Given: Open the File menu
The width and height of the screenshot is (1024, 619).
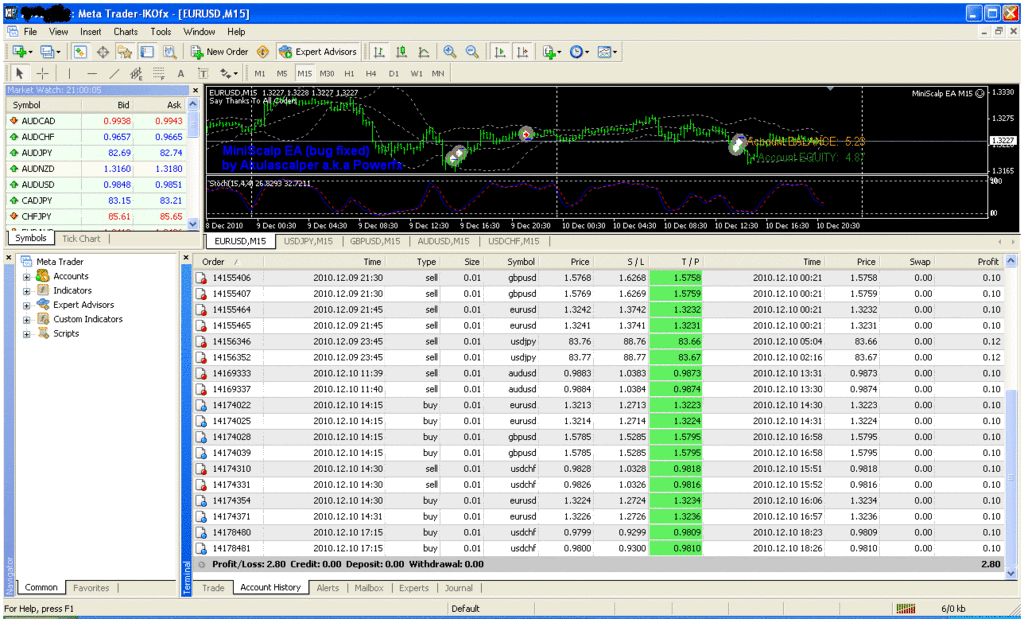Looking at the screenshot, I should coord(30,31).
